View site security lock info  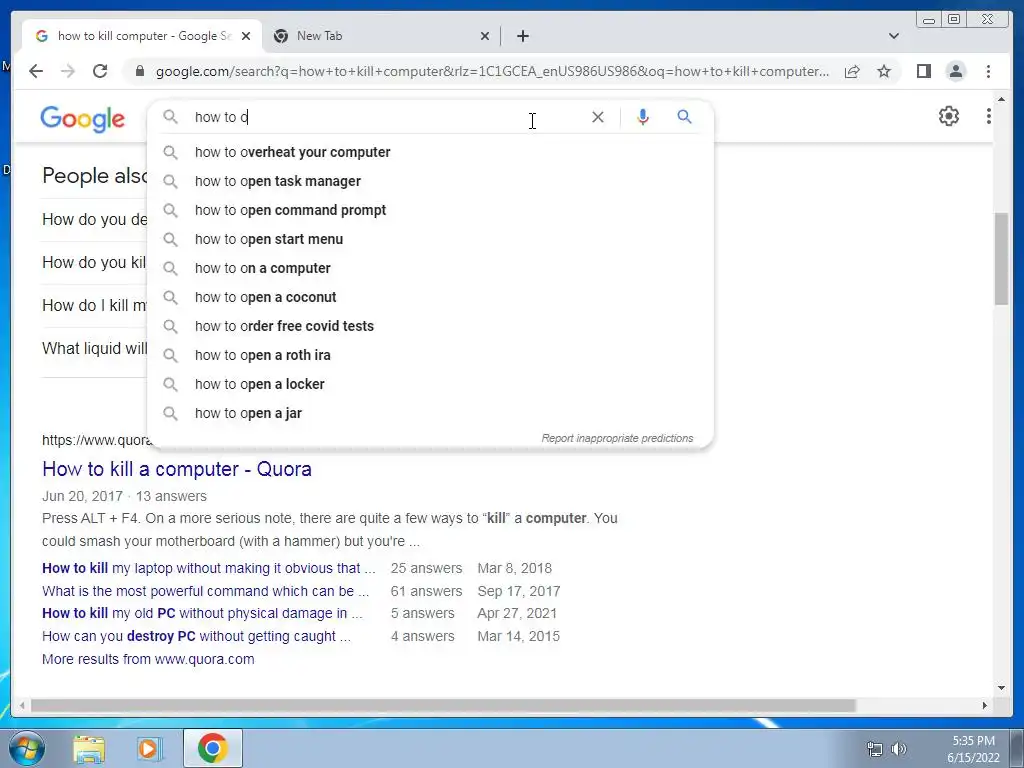click(140, 71)
